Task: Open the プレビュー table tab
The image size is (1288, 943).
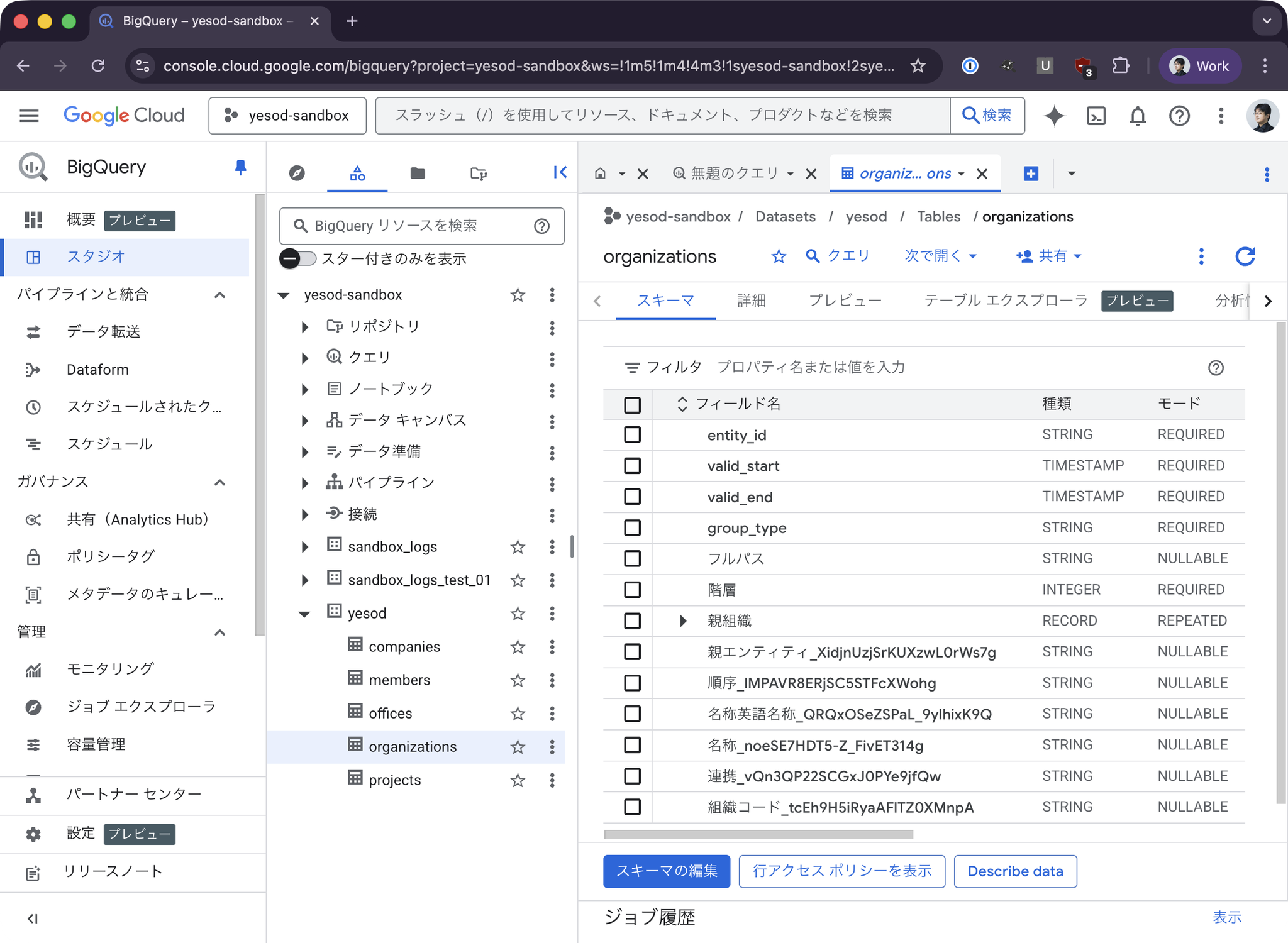Action: click(x=845, y=301)
